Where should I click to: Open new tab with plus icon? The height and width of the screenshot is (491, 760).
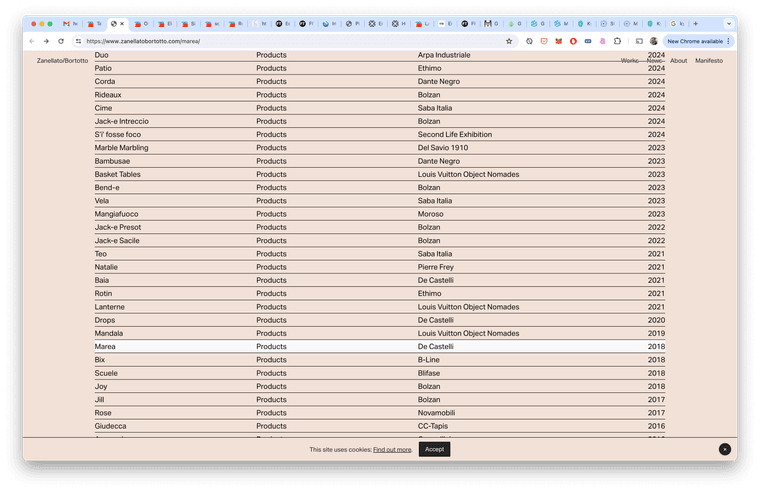click(x=696, y=23)
